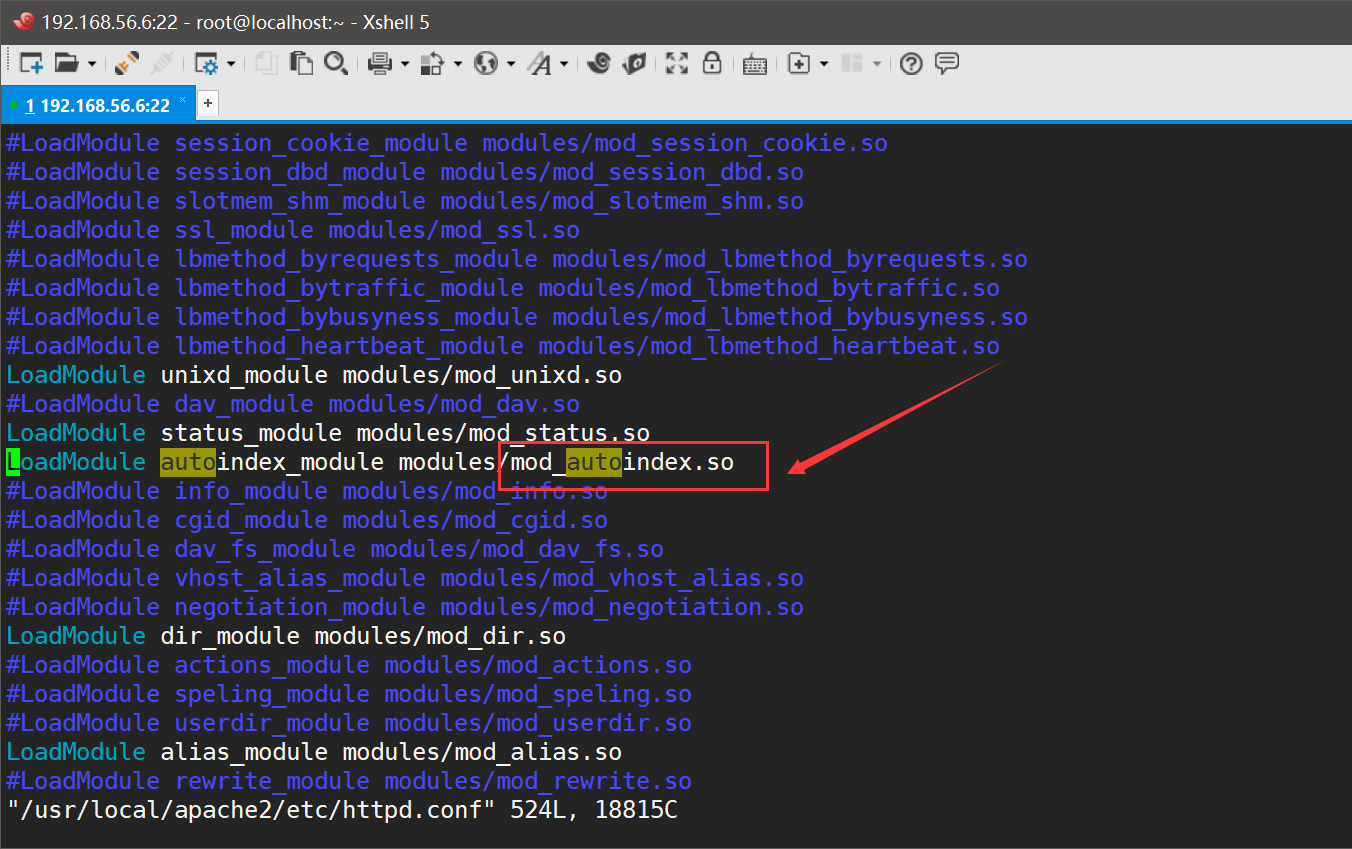Click the userdir_module line
The image size is (1352, 849).
point(349,723)
